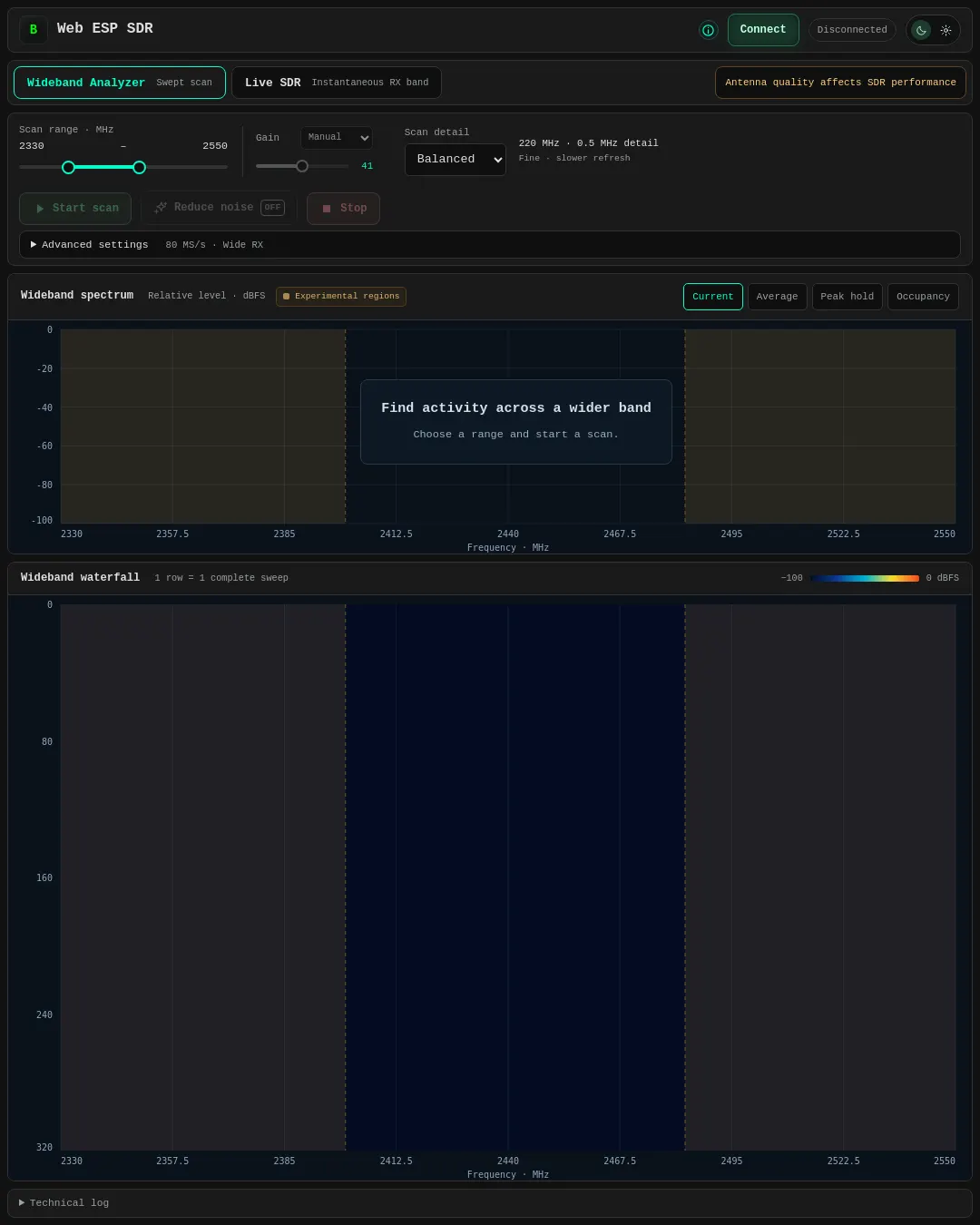Click the scan range start value 2330
Viewport: 980px width, 1225px height.
point(32,146)
